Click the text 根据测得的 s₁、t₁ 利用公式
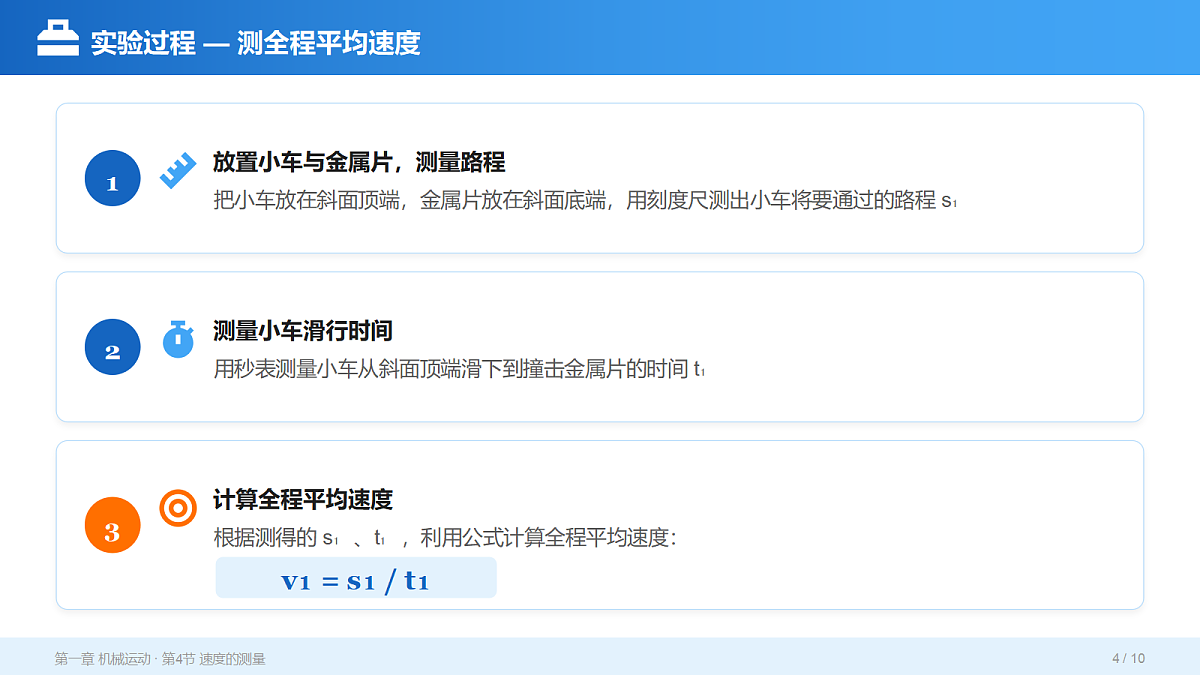This screenshot has width=1200, height=675. 446,538
